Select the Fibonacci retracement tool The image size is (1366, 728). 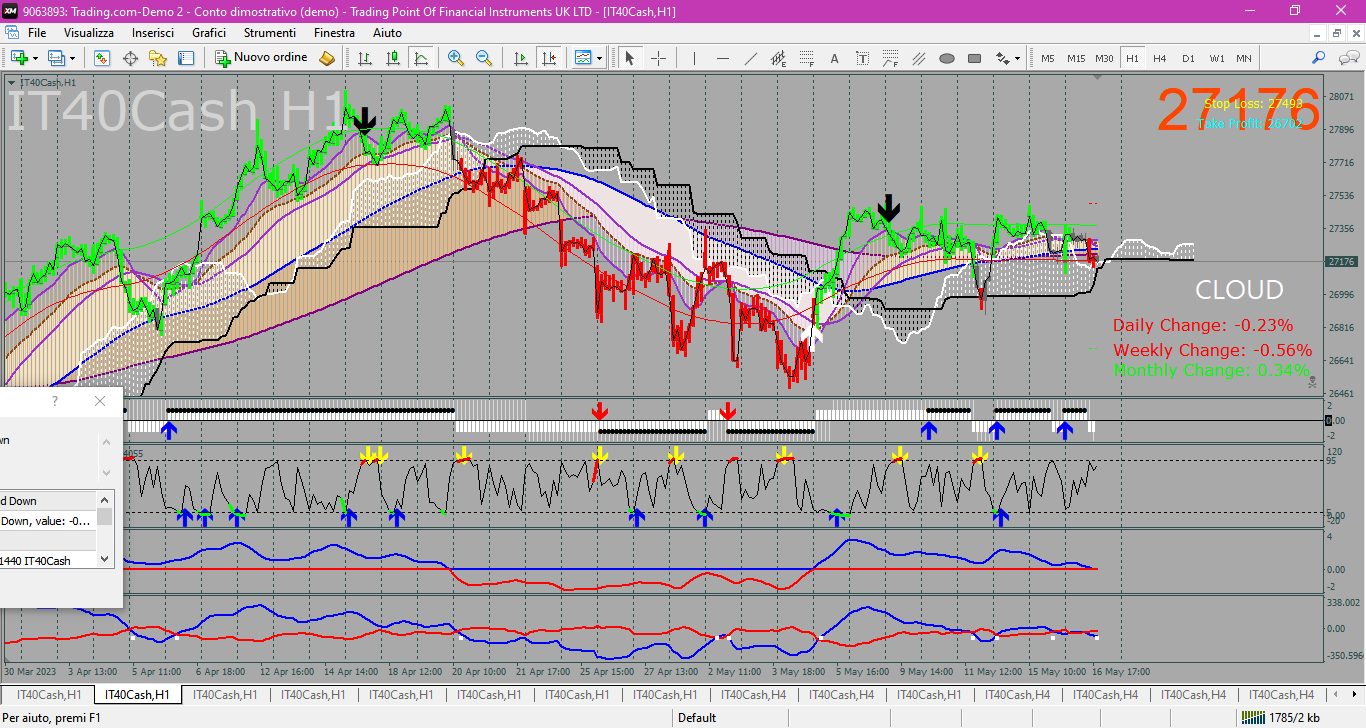tap(806, 58)
